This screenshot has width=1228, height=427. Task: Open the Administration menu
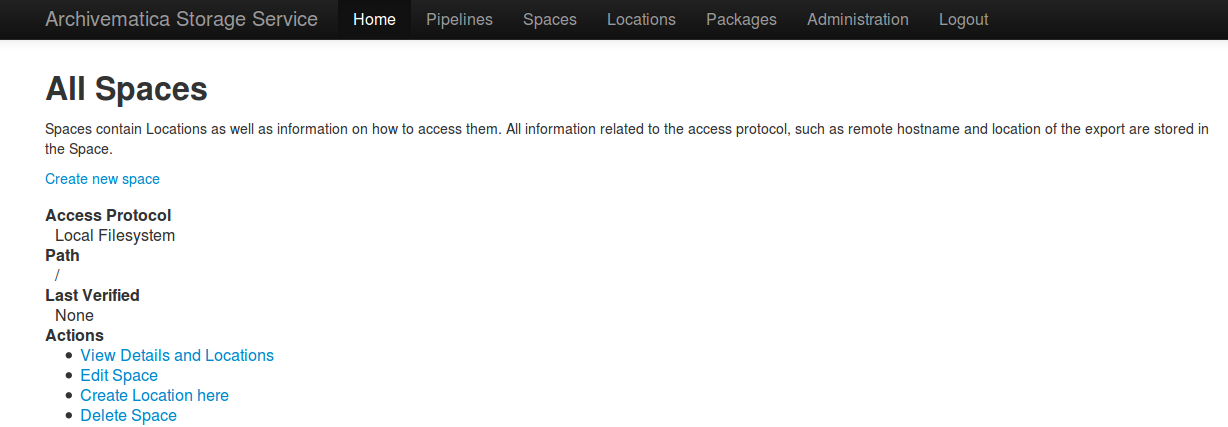[x=857, y=19]
